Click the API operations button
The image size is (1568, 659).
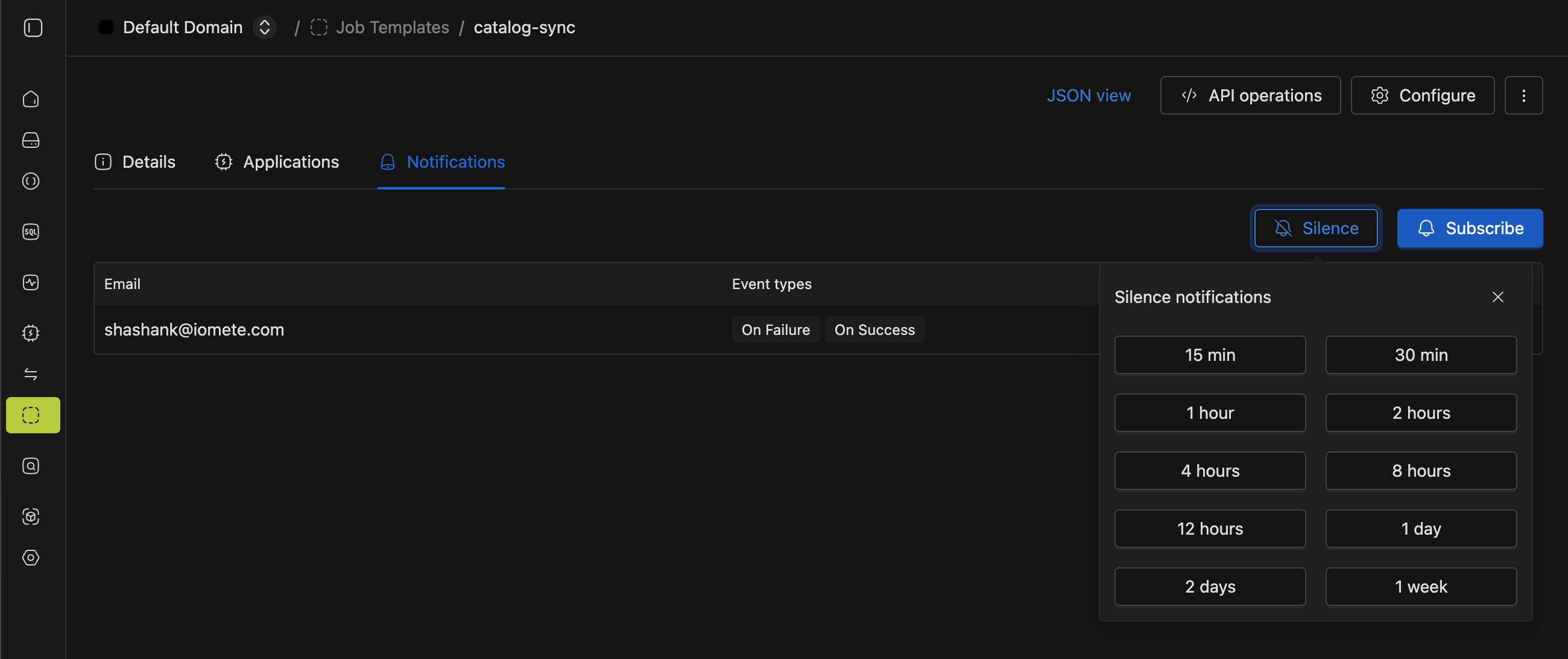1250,95
